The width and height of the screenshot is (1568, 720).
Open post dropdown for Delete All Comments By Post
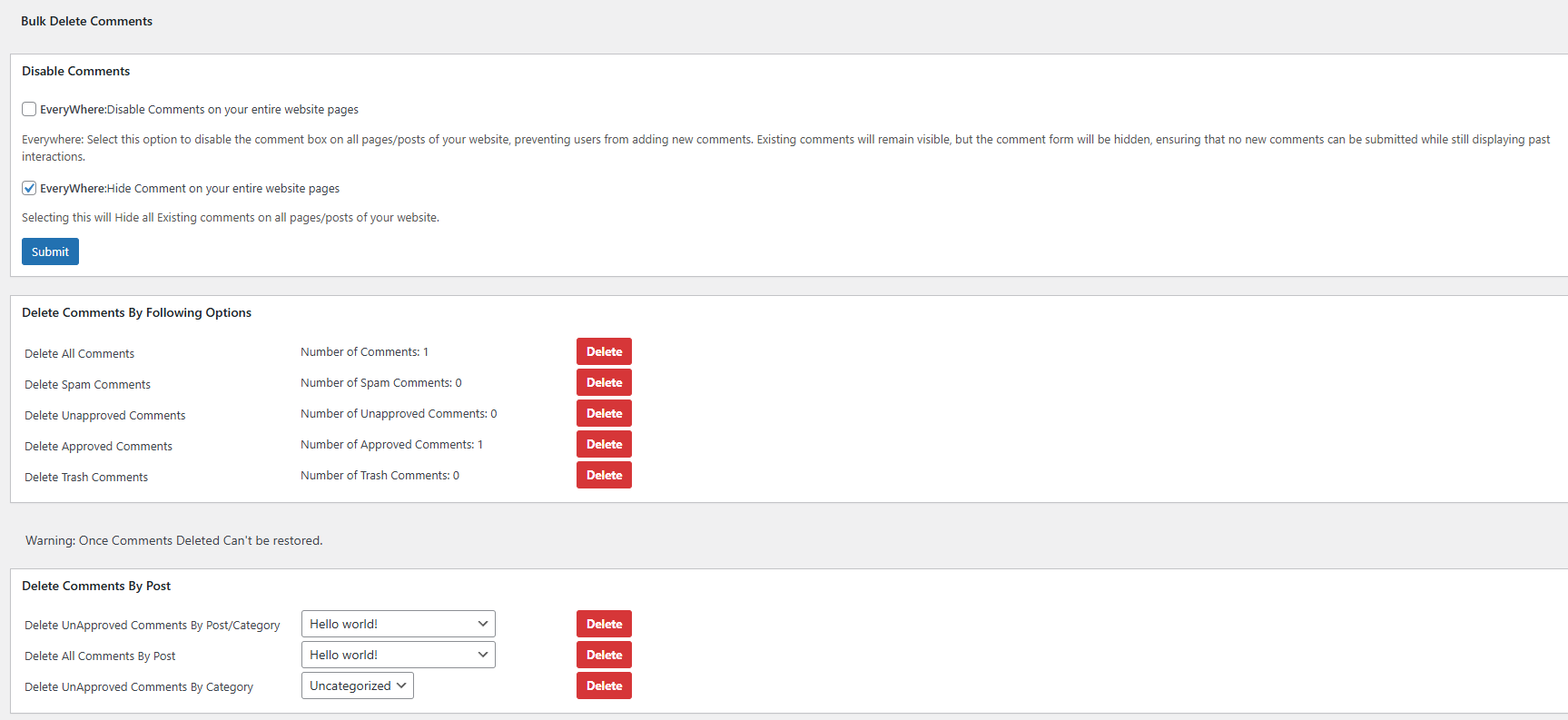pyautogui.click(x=398, y=655)
